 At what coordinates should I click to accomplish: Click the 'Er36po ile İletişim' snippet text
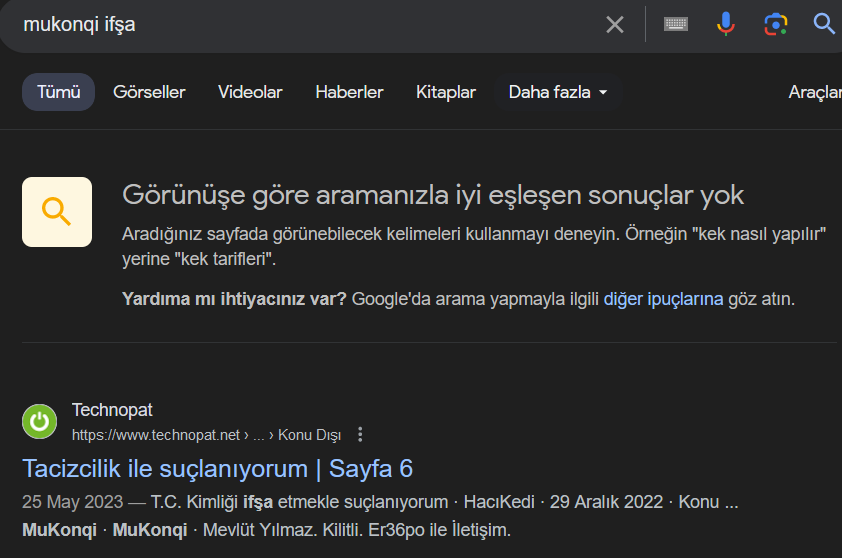pos(439,530)
